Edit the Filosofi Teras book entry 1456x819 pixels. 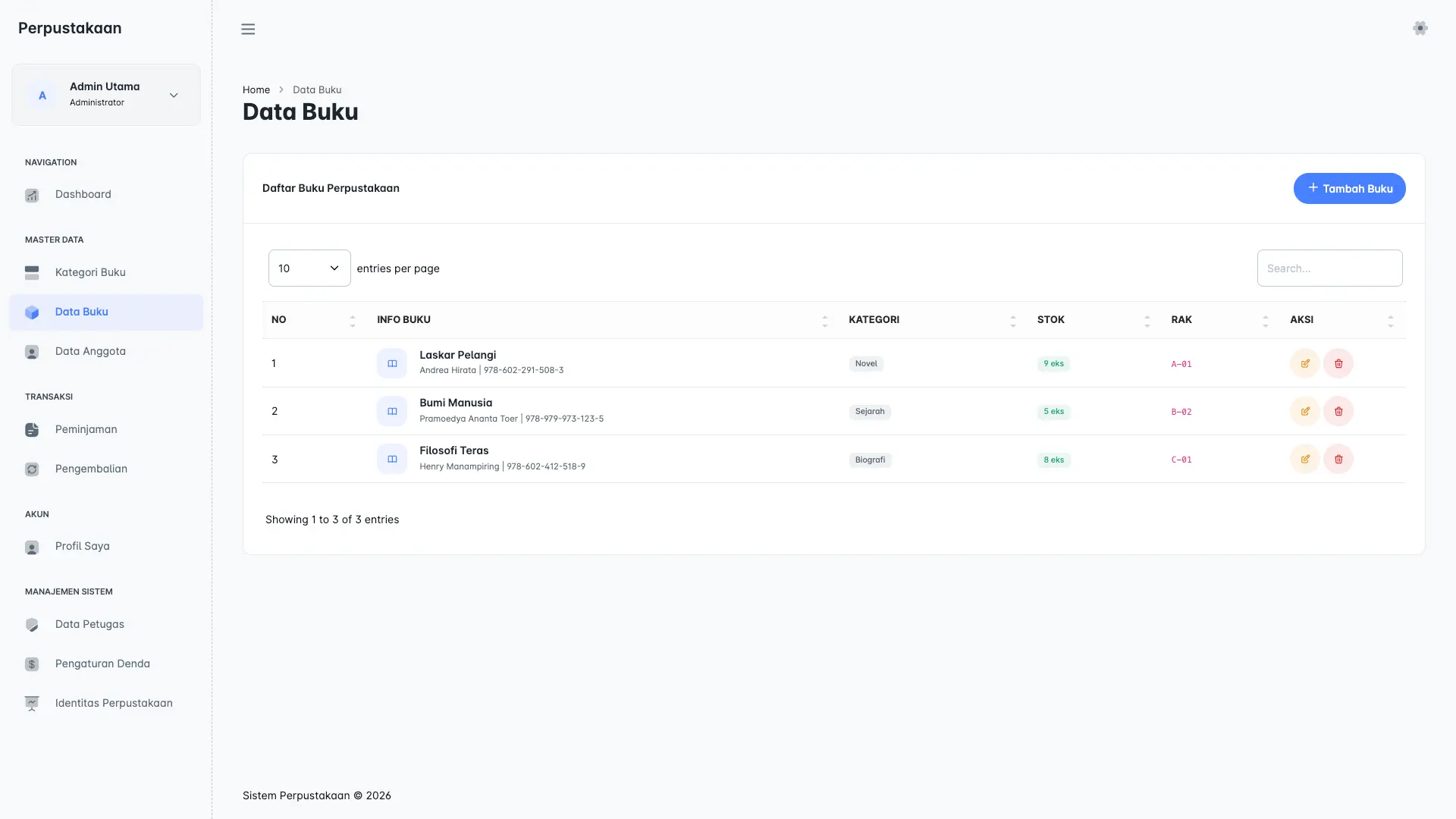[x=1305, y=459]
